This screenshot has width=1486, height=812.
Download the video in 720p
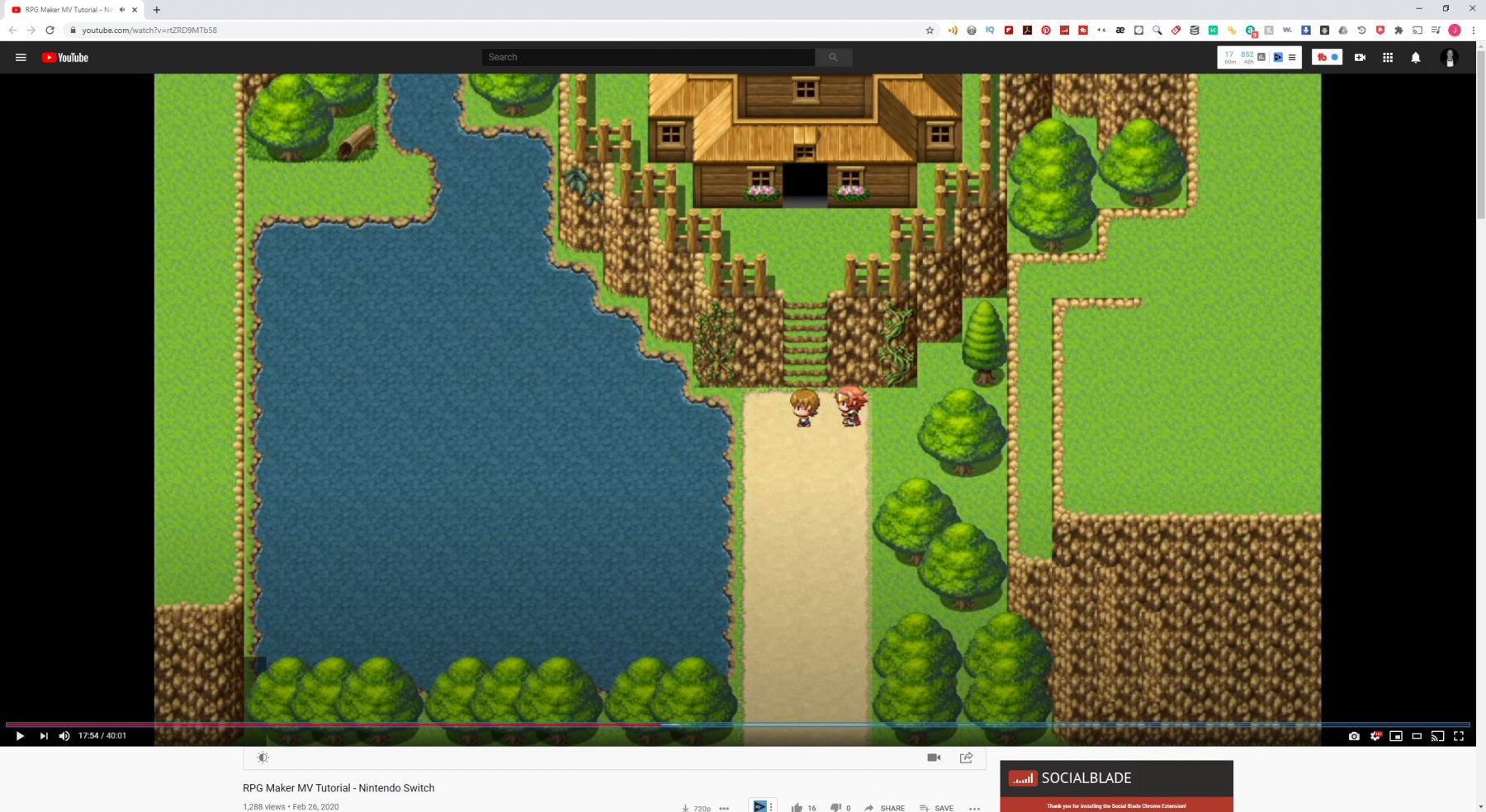[x=696, y=809]
